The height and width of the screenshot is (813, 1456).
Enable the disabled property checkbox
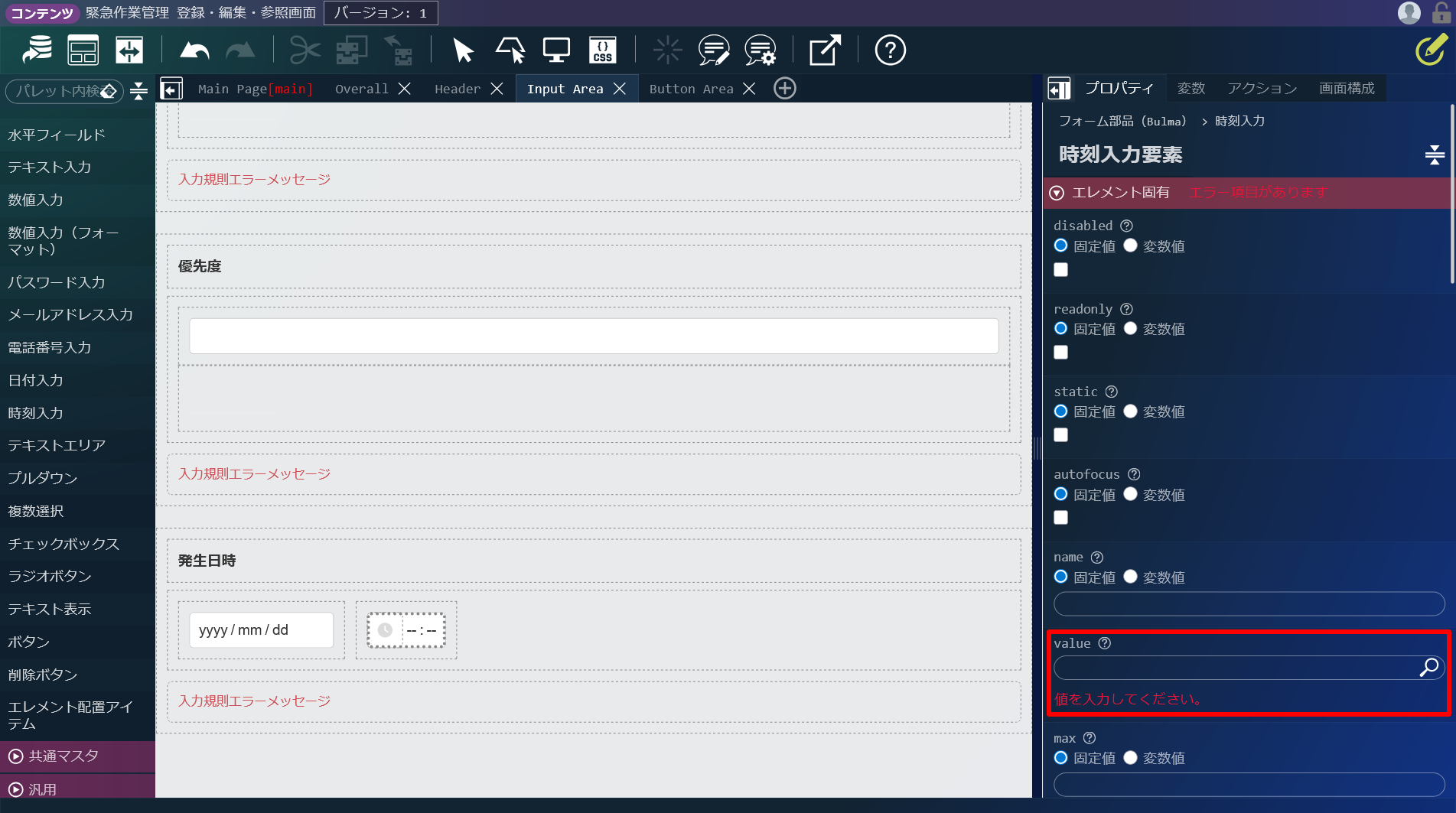pos(1060,270)
